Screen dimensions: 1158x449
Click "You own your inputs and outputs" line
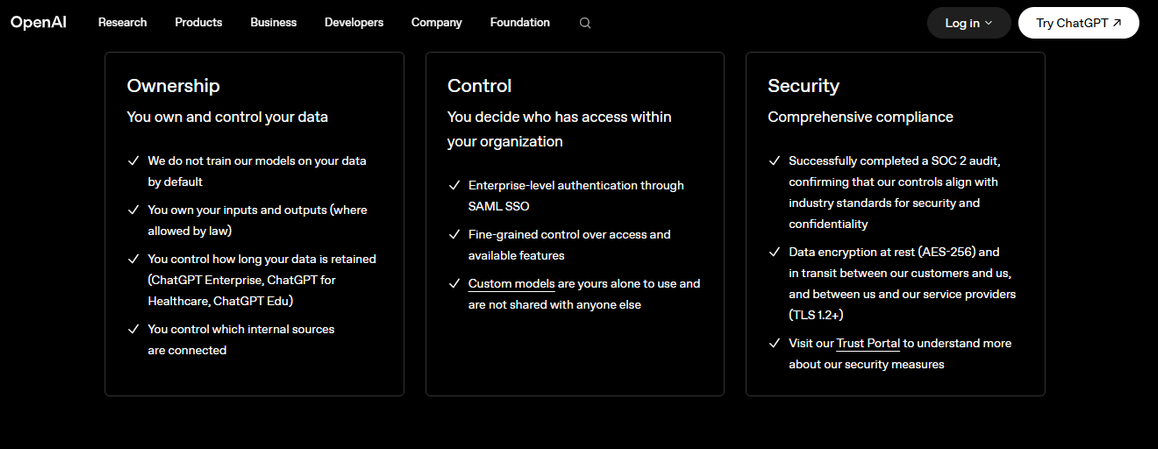tap(257, 210)
